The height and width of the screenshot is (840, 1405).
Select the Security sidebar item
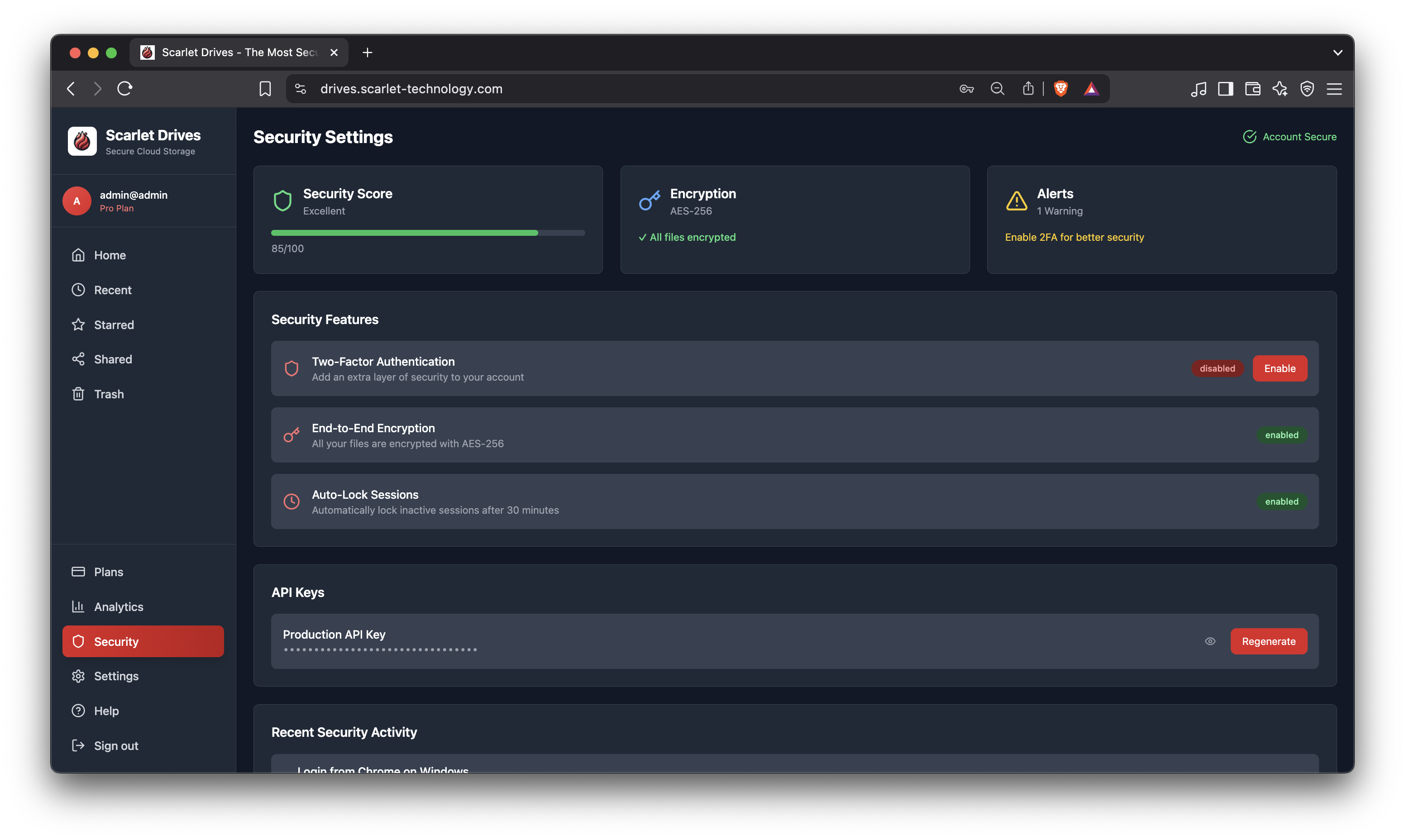click(x=143, y=641)
